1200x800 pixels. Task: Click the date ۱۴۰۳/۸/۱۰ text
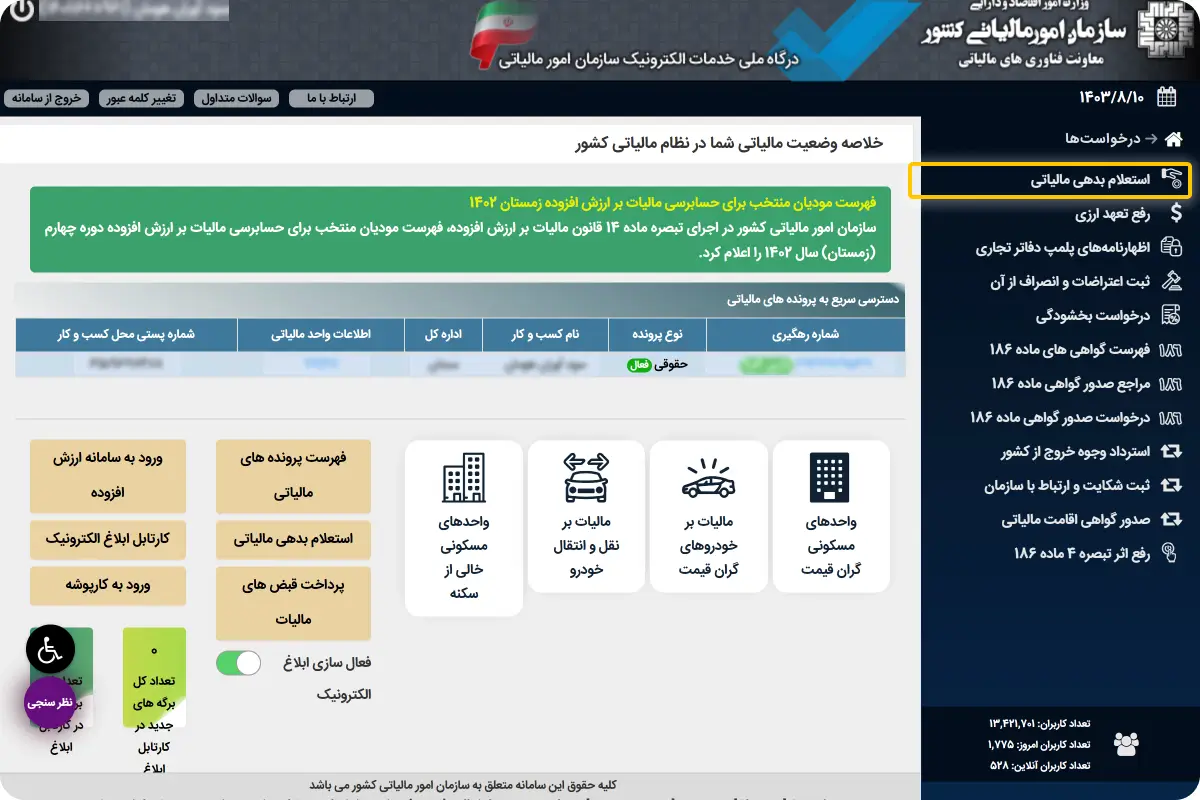pyautogui.click(x=1112, y=97)
